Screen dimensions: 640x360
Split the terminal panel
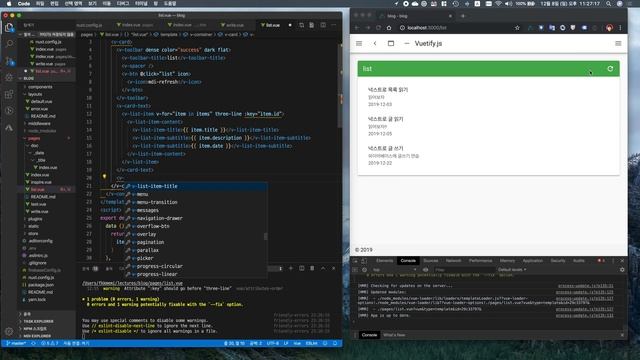click(x=302, y=268)
